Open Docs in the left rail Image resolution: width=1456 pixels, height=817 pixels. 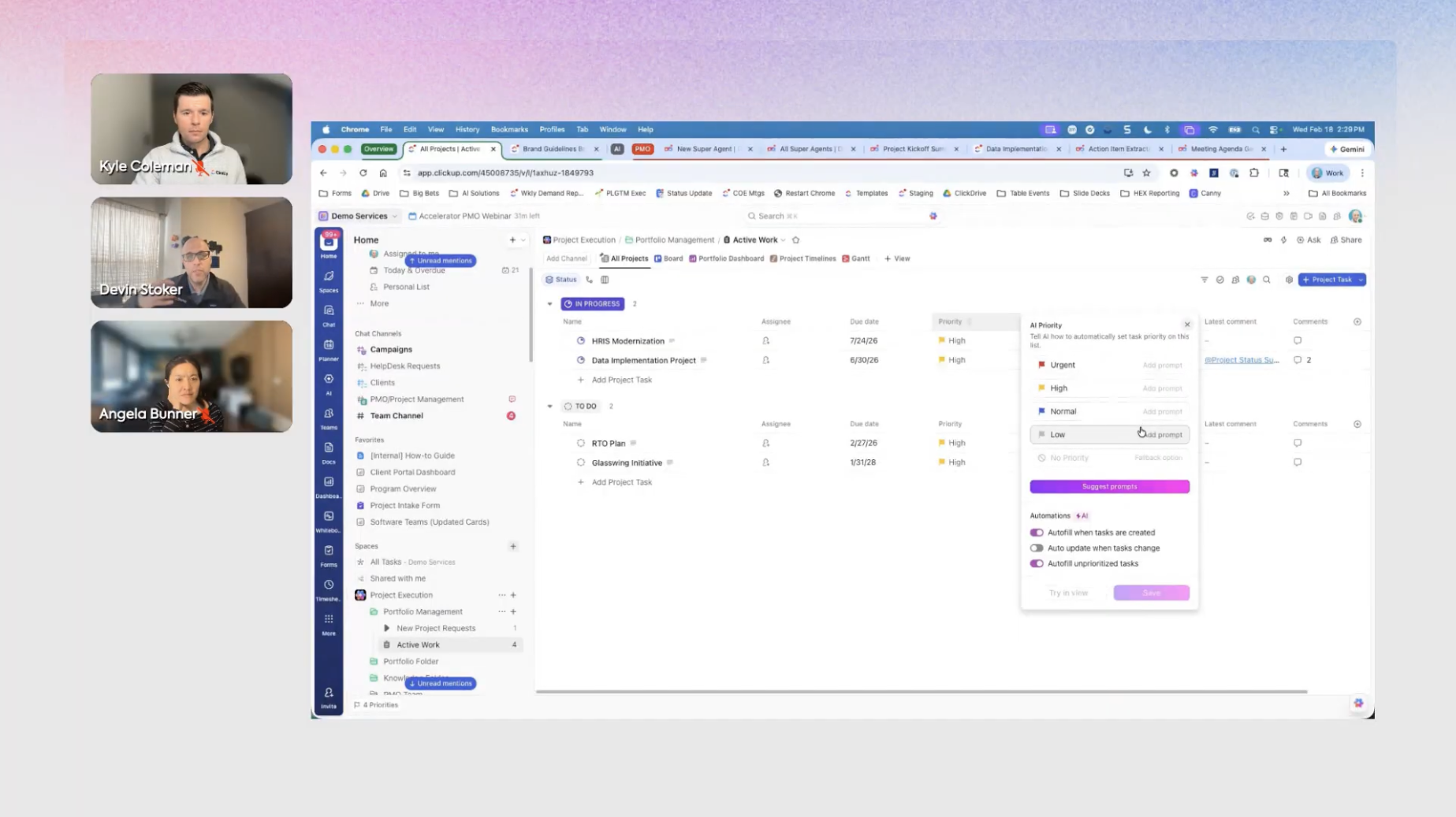pos(329,452)
